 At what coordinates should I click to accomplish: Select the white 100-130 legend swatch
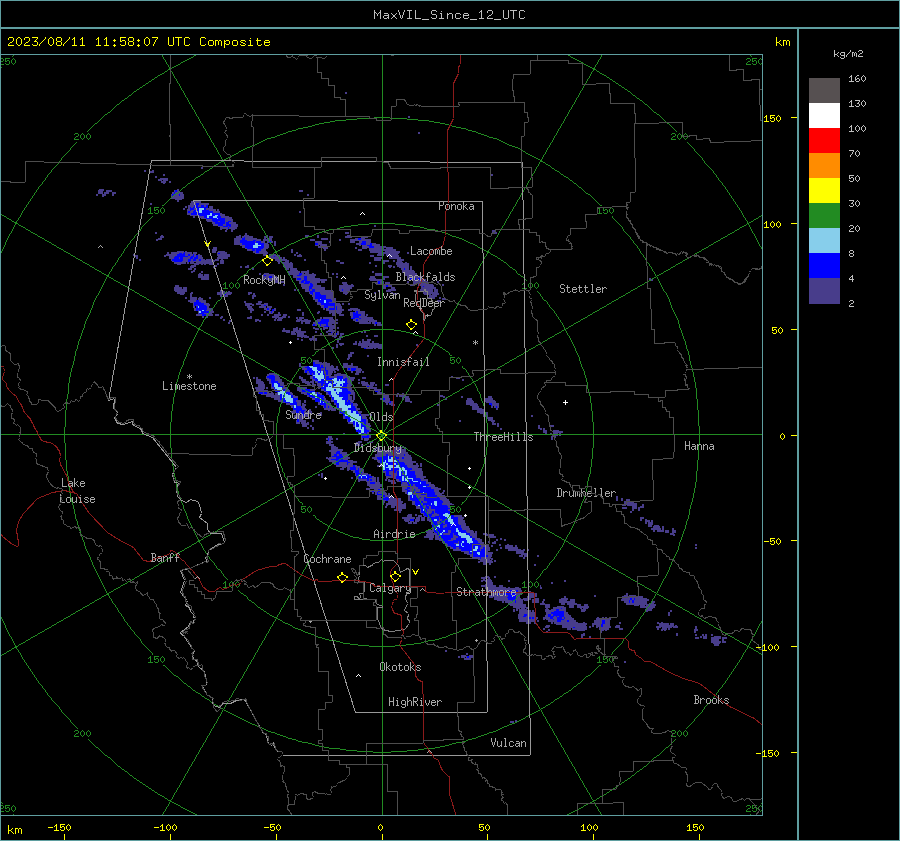coord(824,116)
